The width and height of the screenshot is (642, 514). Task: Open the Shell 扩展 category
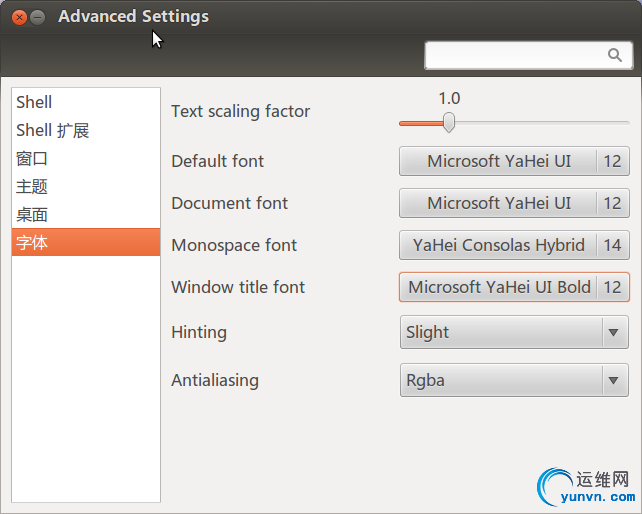(53, 130)
